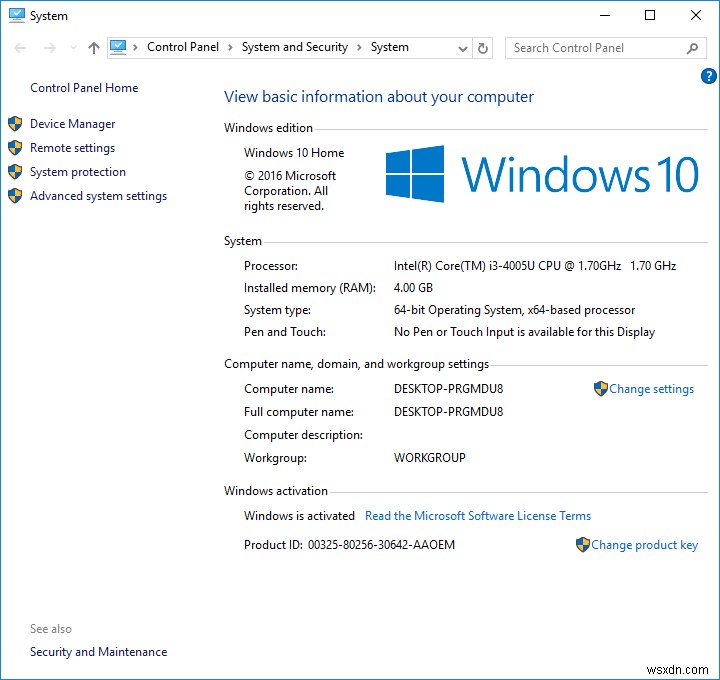This screenshot has height=680, width=720.
Task: Click shield icon beside Advanced system settings
Action: [x=15, y=195]
